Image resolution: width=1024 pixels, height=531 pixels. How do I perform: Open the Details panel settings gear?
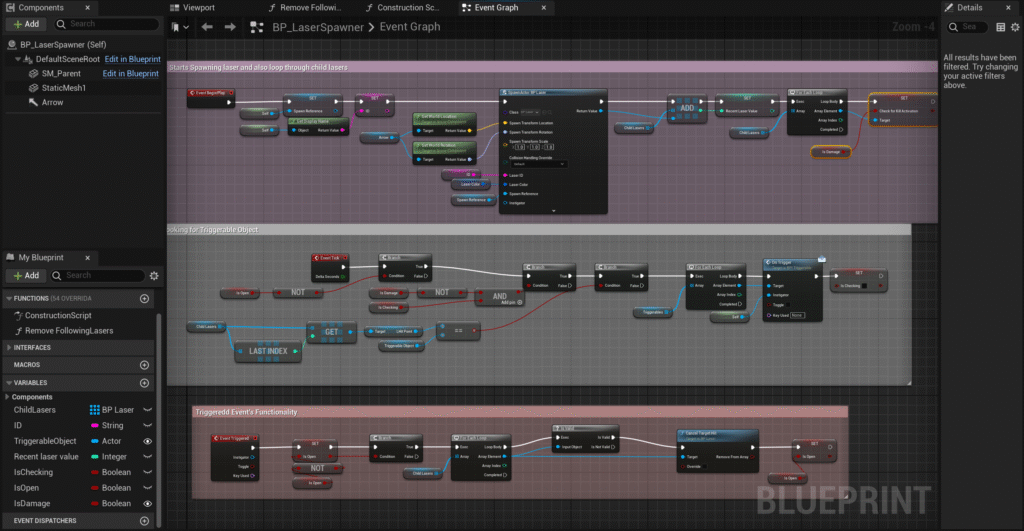pyautogui.click(x=1015, y=27)
